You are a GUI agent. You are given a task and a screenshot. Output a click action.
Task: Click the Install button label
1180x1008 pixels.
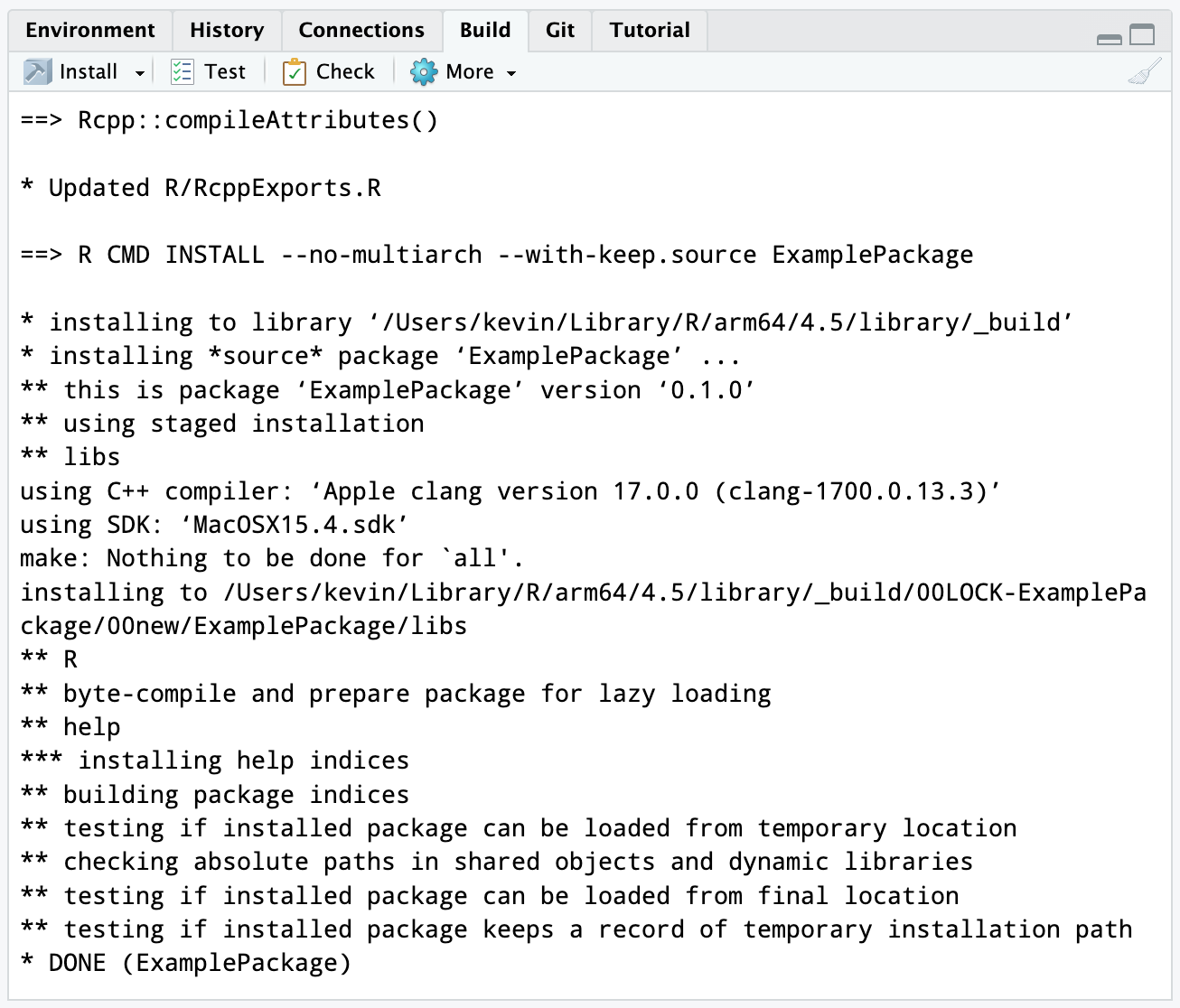tap(89, 71)
